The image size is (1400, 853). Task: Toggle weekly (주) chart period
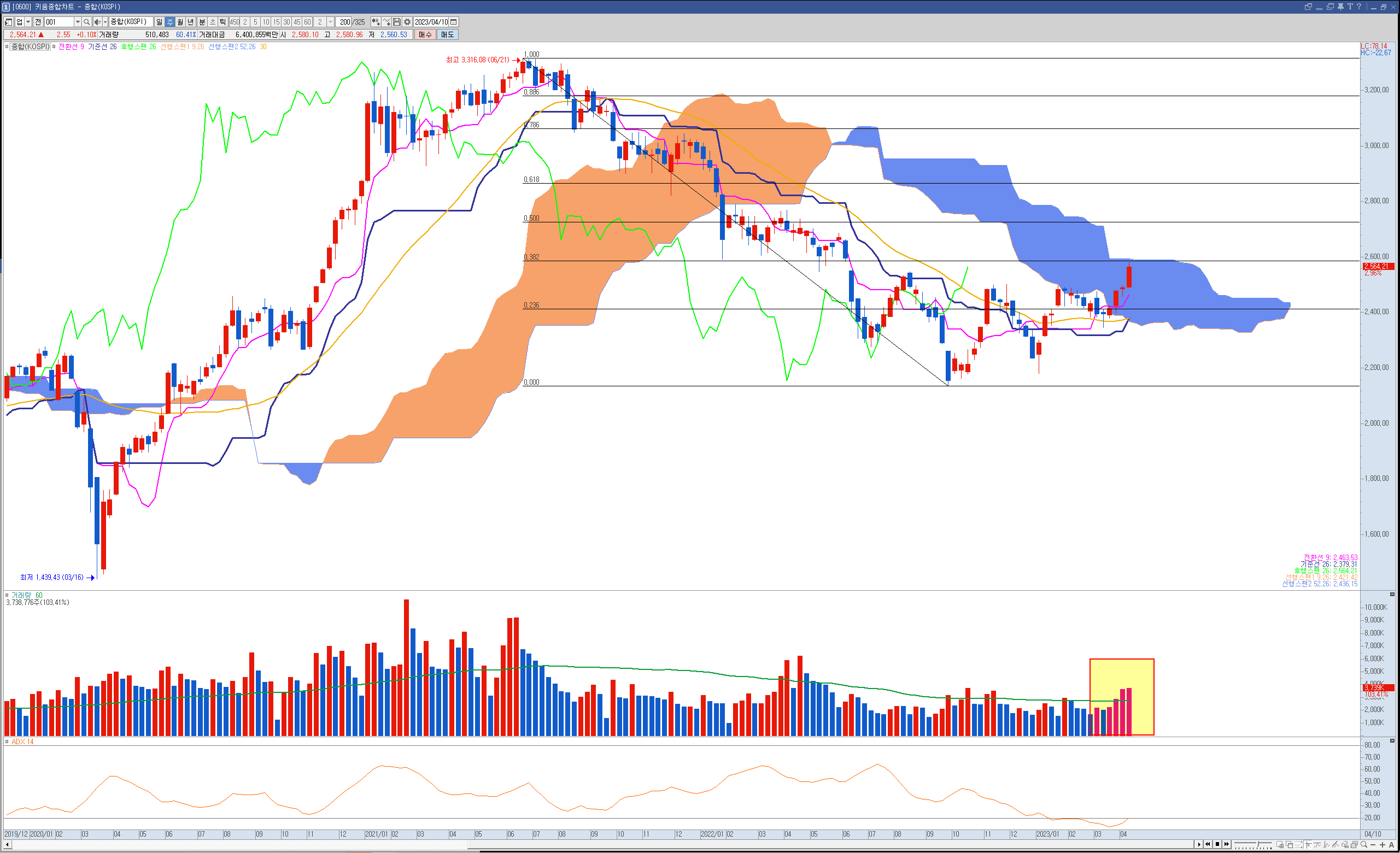click(170, 22)
